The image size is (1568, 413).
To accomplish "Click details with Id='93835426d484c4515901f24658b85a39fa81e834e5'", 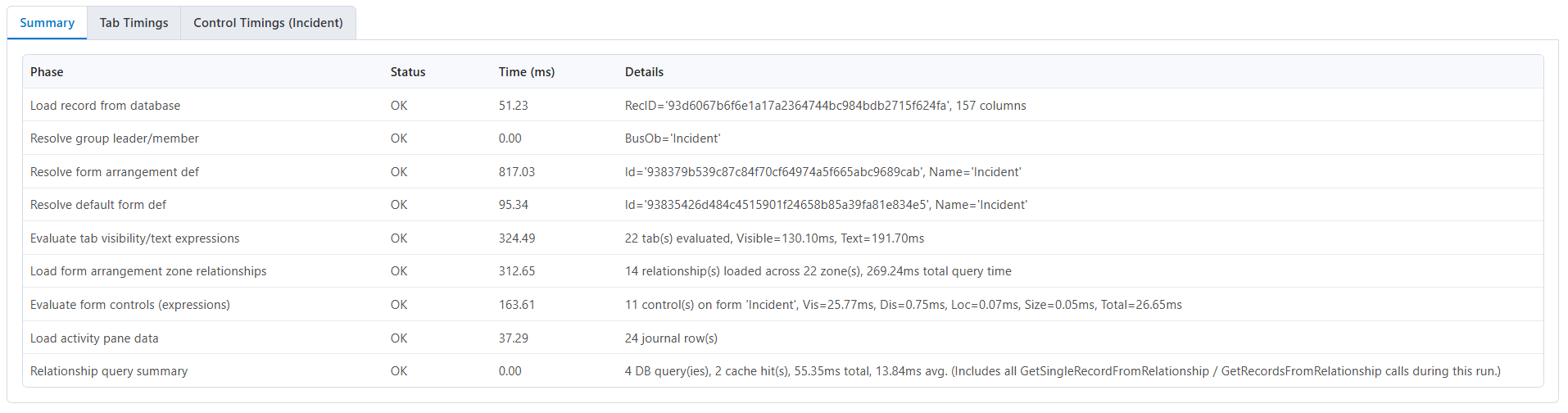I will coord(827,205).
